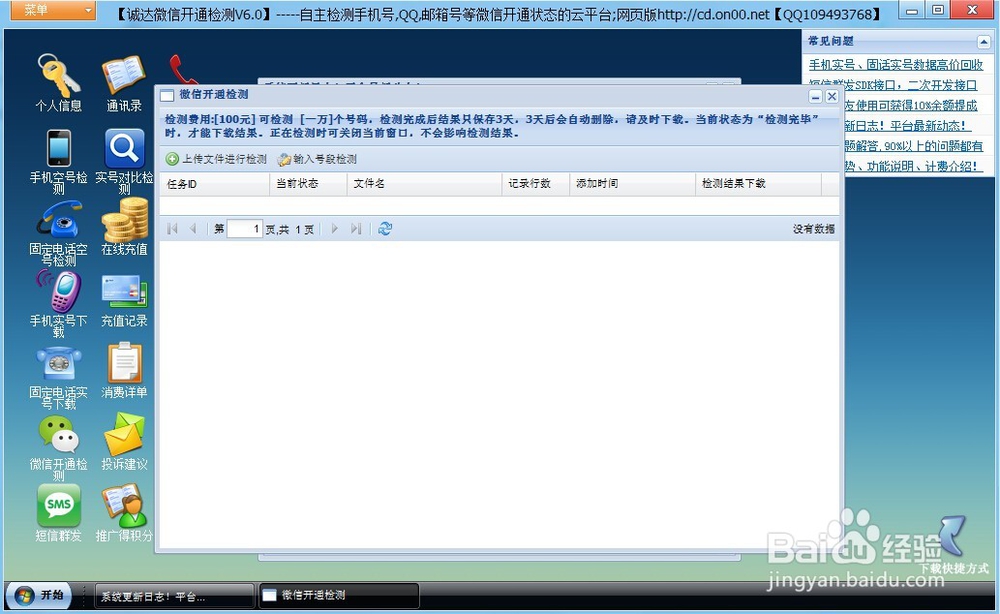Go to first page of results
The height and width of the screenshot is (614, 1000).
pyautogui.click(x=172, y=228)
